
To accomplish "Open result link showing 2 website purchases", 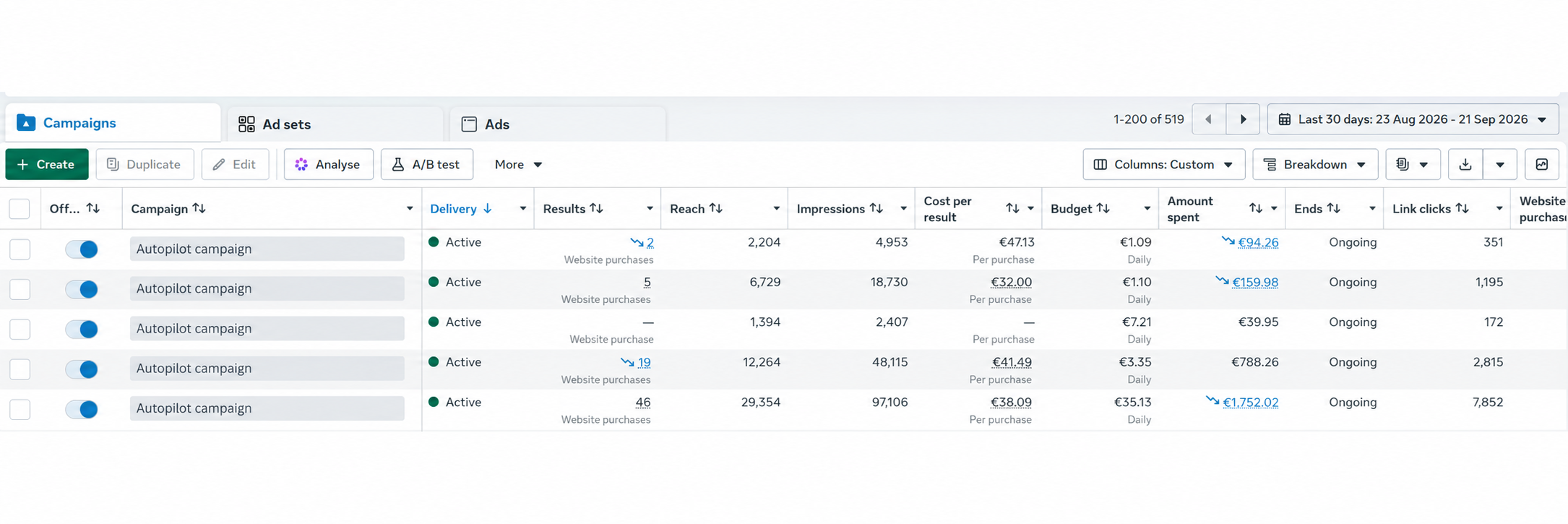I will (x=650, y=243).
